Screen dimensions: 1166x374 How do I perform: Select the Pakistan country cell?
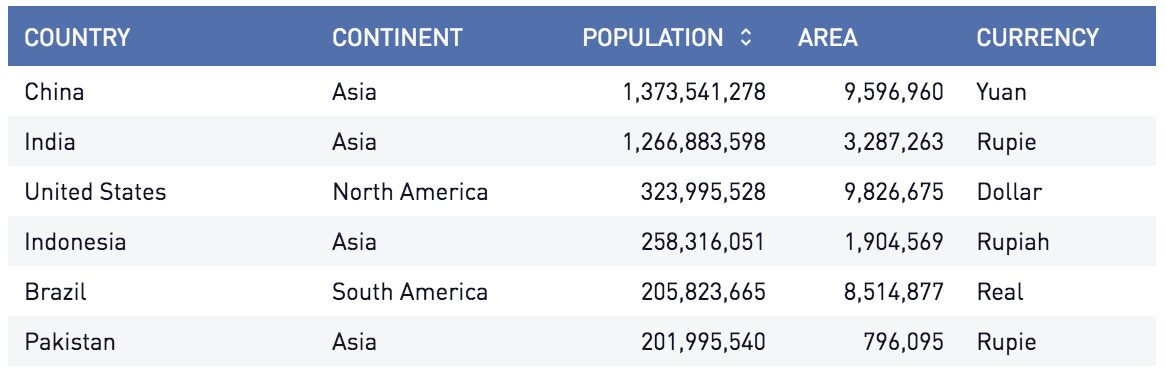click(70, 342)
